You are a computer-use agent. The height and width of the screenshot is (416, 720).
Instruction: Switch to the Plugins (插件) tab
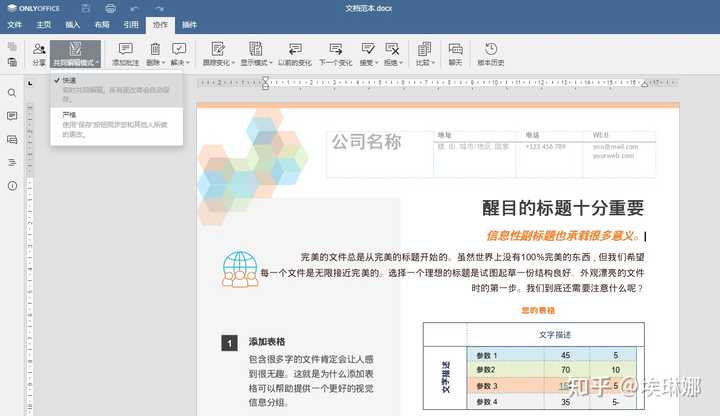(x=189, y=25)
